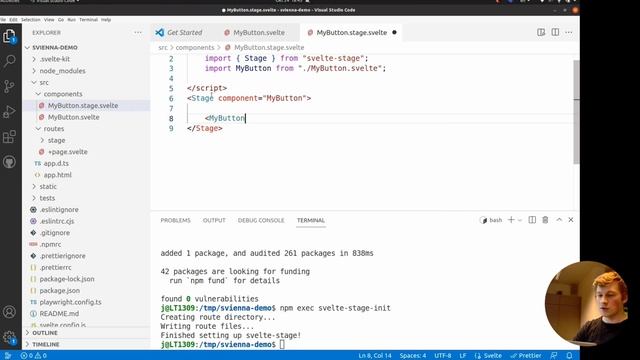Expand the Outline section
This screenshot has width=640, height=360.
tap(87, 333)
